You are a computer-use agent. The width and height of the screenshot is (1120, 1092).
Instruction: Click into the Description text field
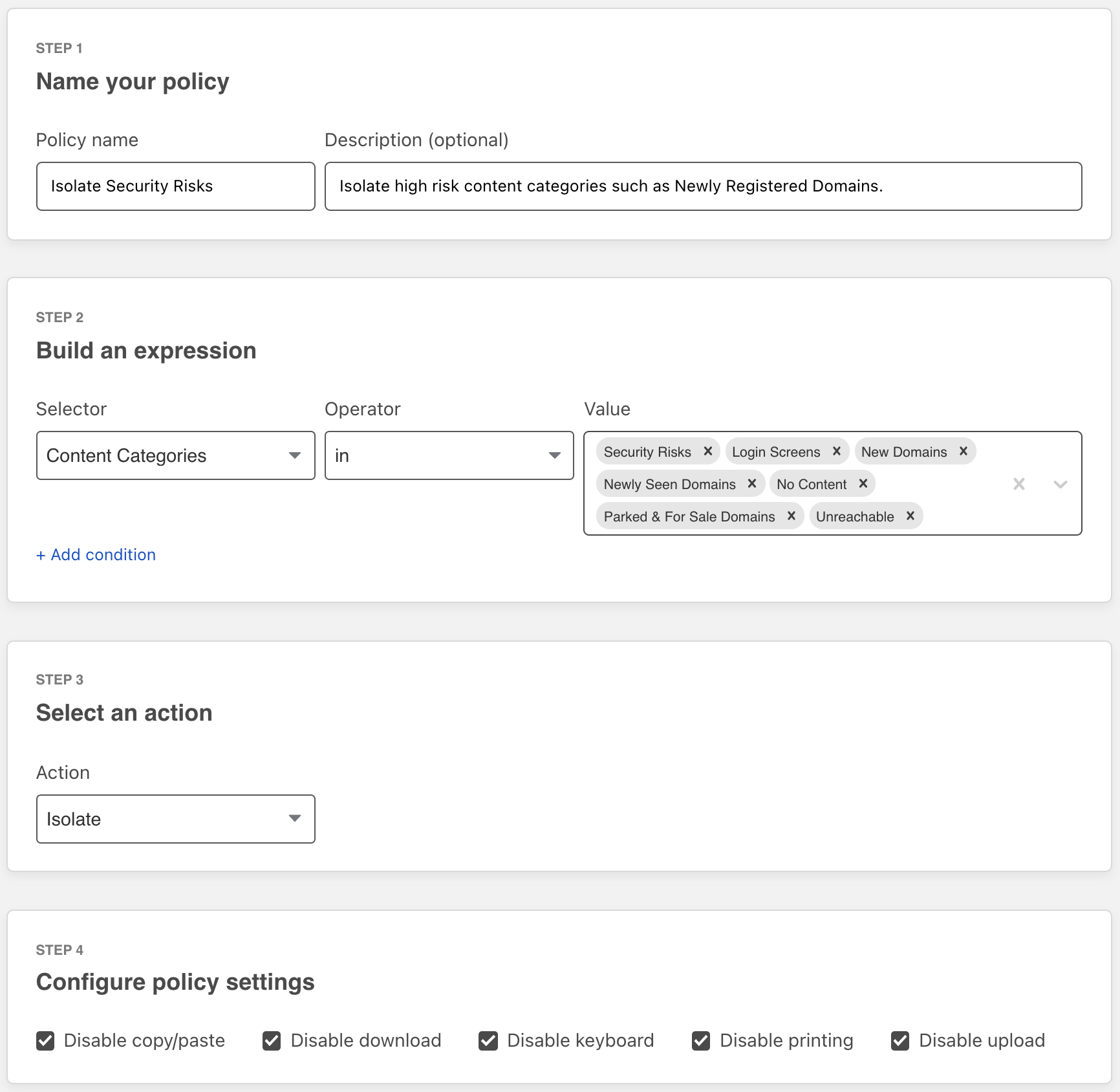click(703, 186)
